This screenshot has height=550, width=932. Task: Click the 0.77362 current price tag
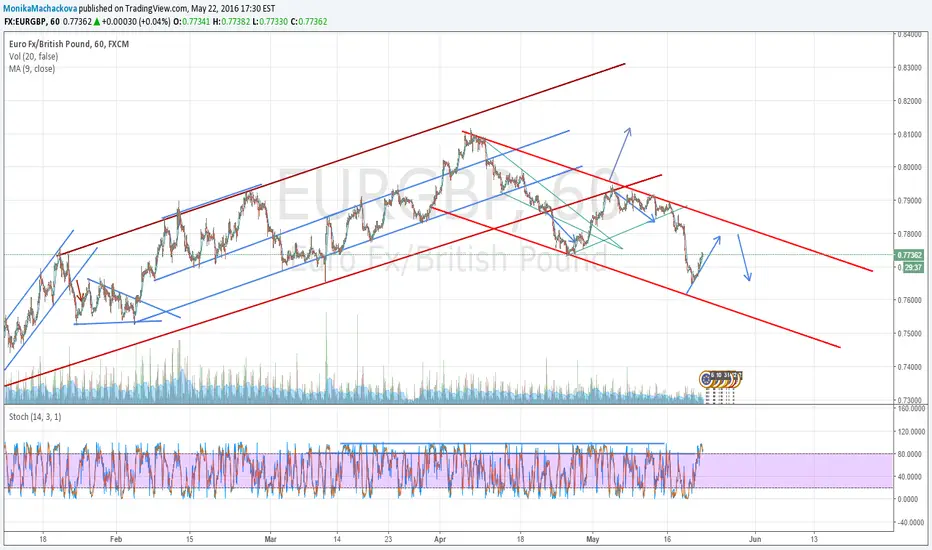coord(909,255)
